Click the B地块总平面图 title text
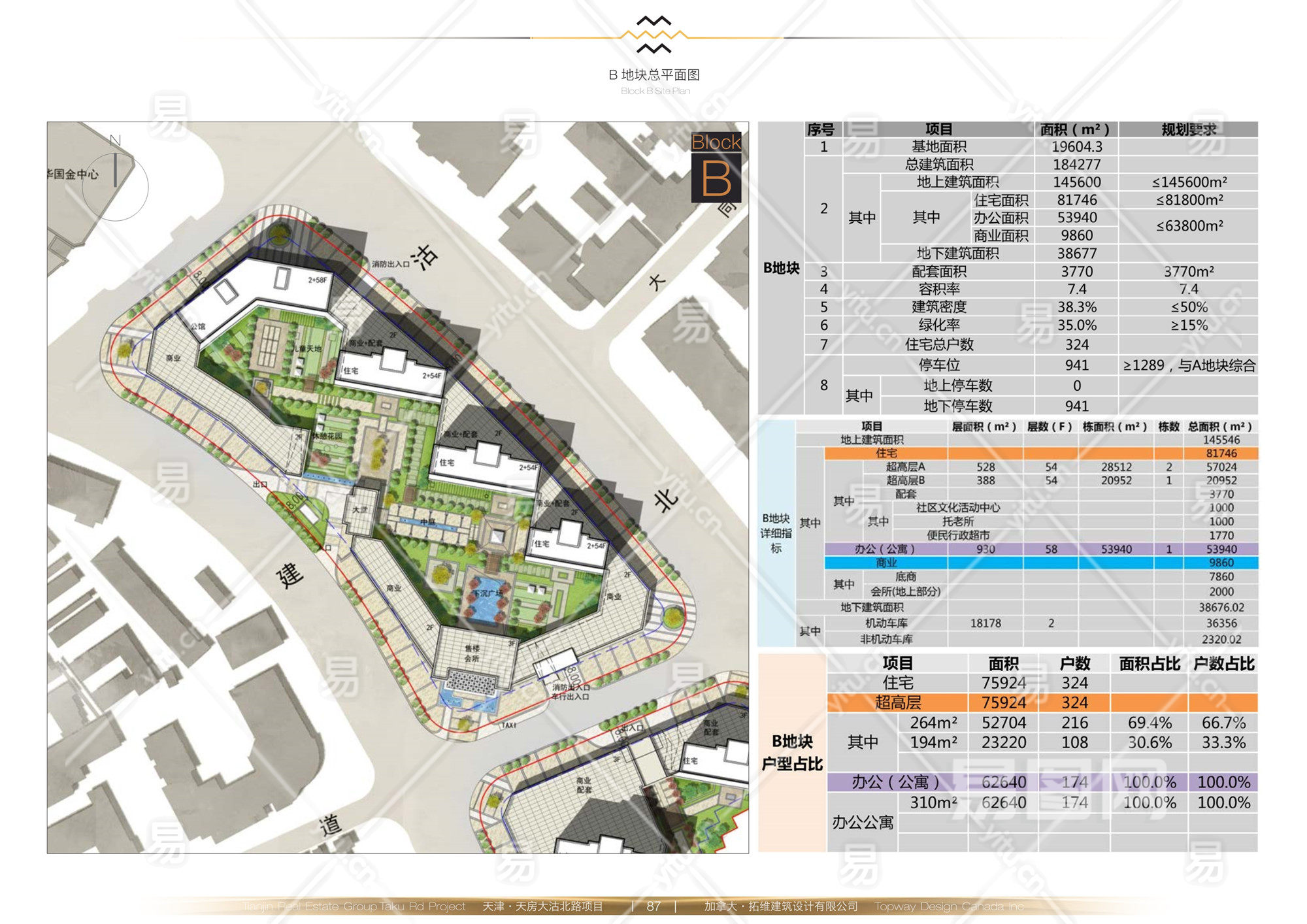 coord(653,75)
